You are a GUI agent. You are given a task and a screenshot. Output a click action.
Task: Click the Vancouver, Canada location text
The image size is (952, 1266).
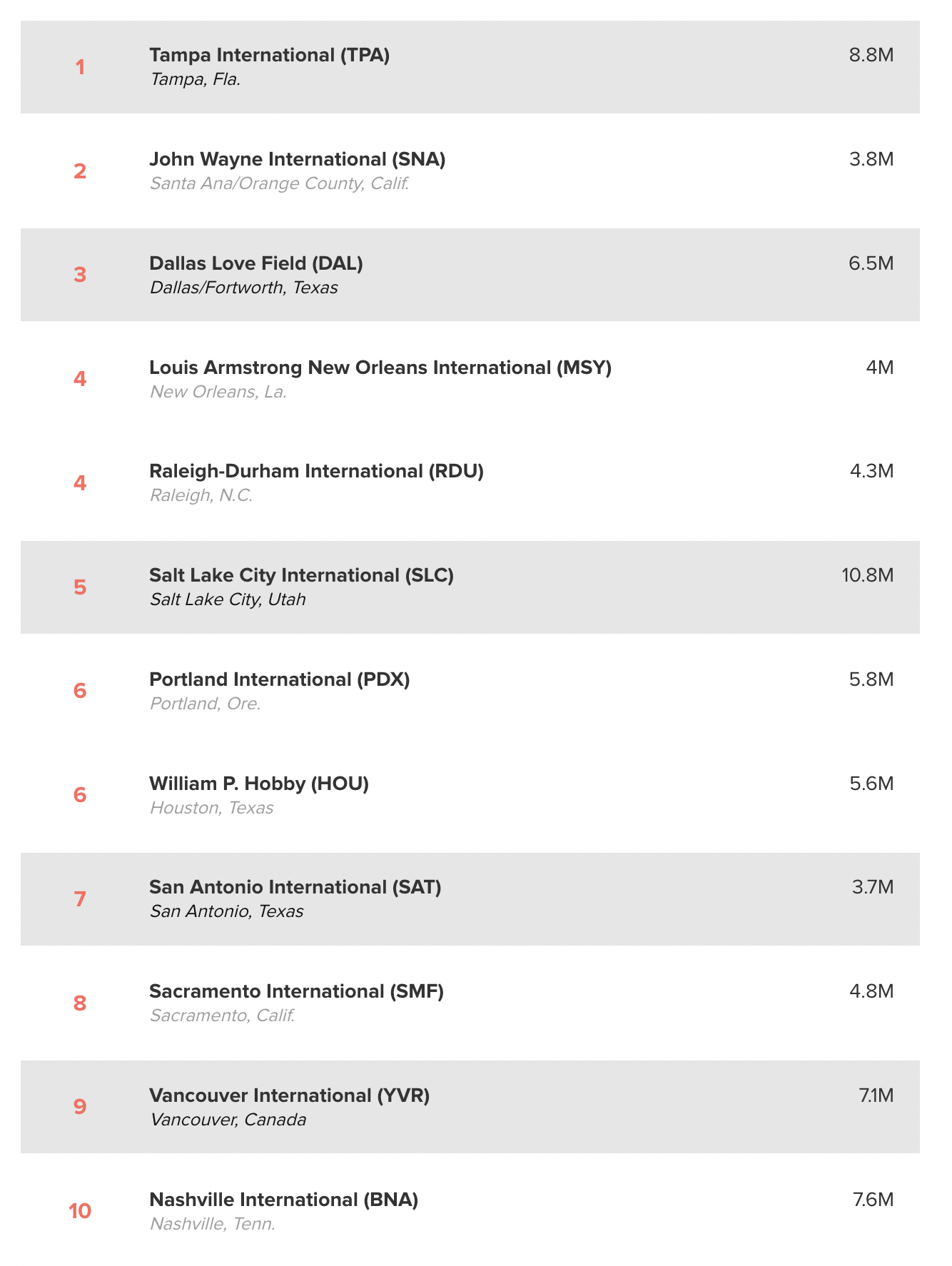point(228,1120)
